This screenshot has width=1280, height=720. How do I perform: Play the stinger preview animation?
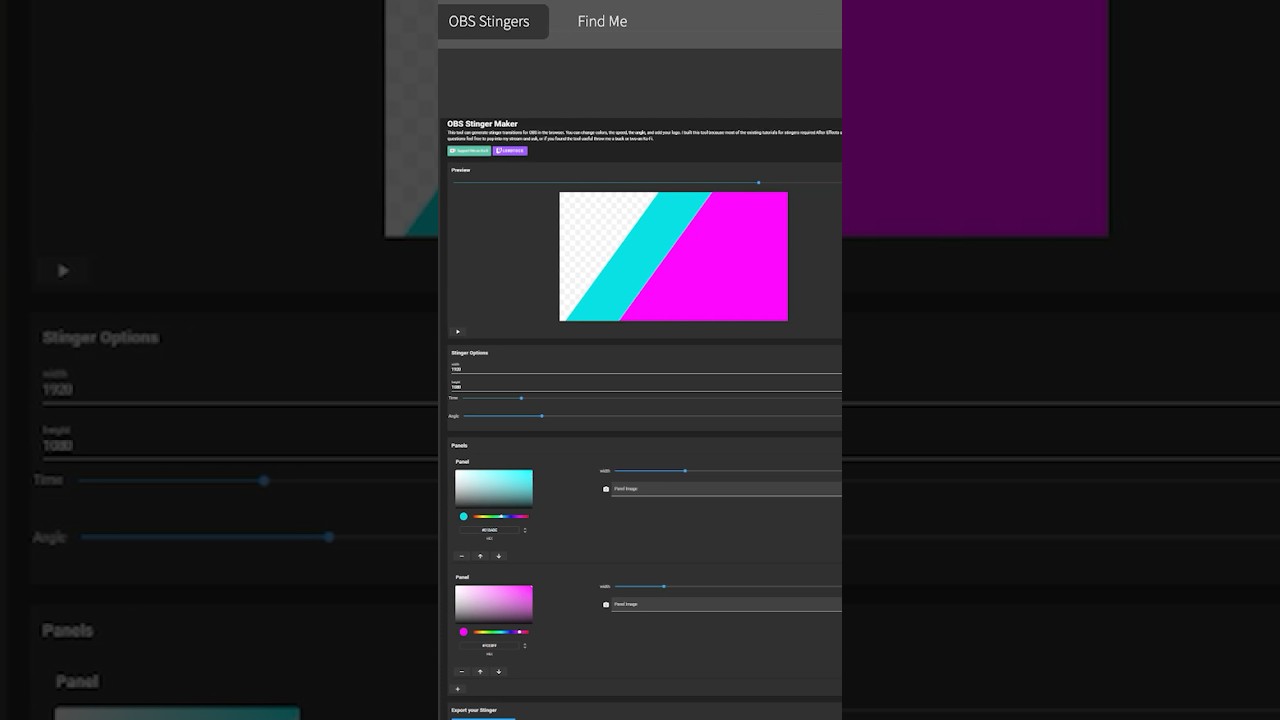458,332
